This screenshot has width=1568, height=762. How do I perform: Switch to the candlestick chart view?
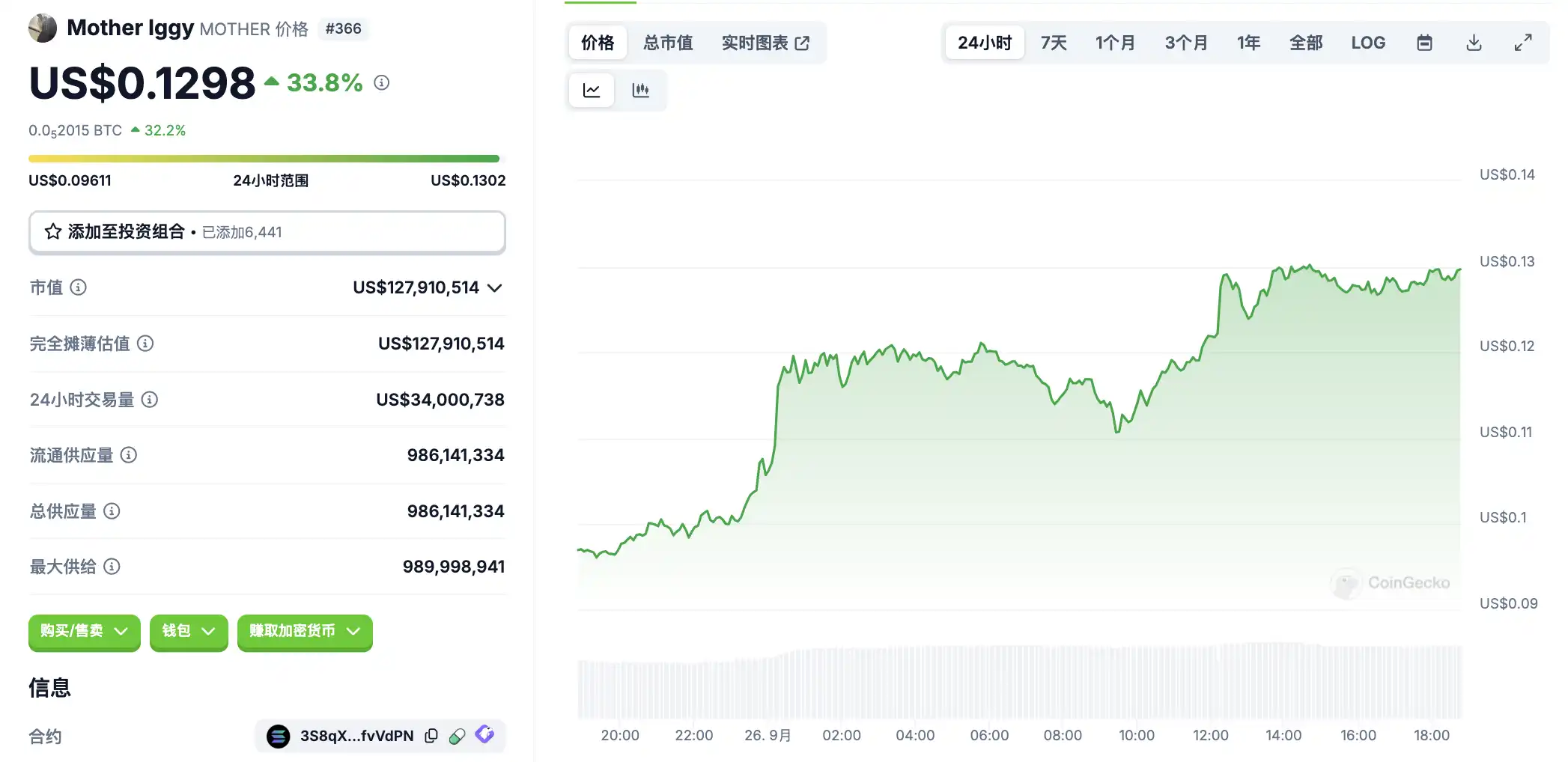[x=641, y=91]
